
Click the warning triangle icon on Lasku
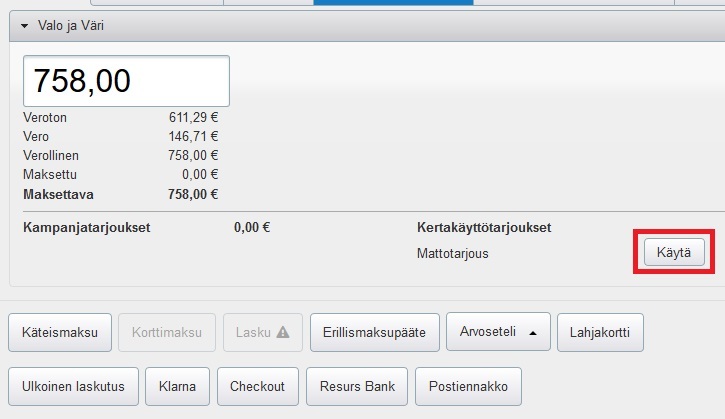click(282, 332)
